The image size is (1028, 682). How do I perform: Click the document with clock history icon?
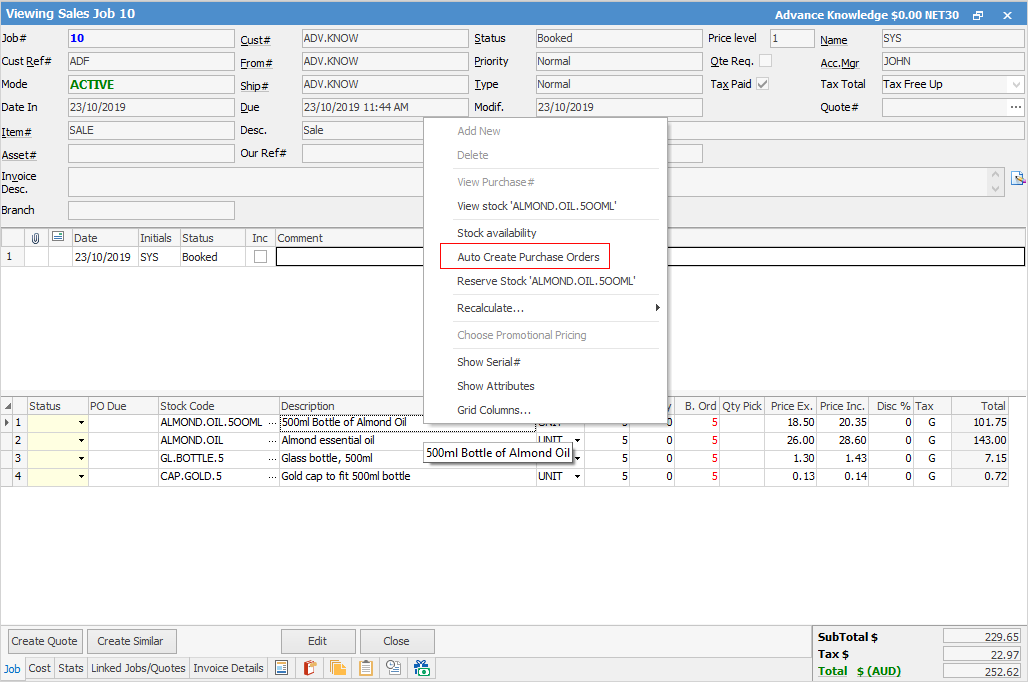tap(392, 667)
